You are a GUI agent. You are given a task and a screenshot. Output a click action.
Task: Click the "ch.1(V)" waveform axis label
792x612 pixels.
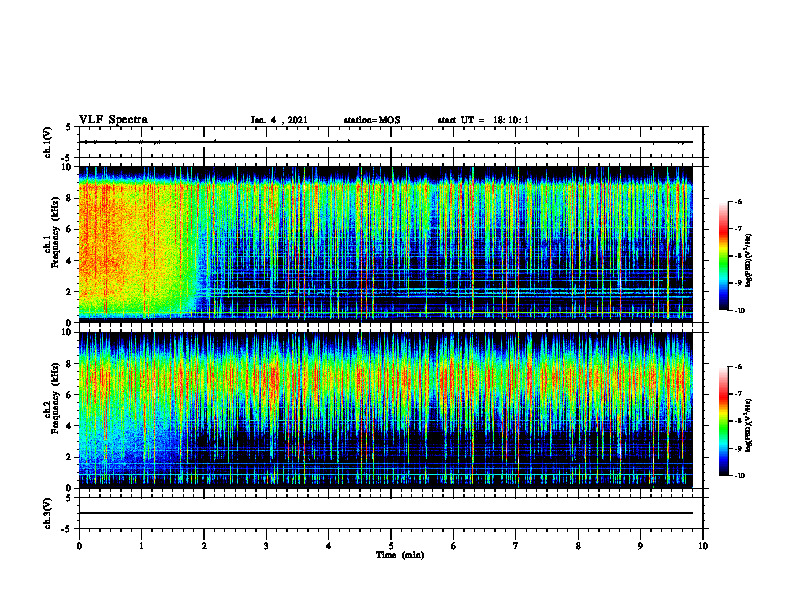[48, 142]
